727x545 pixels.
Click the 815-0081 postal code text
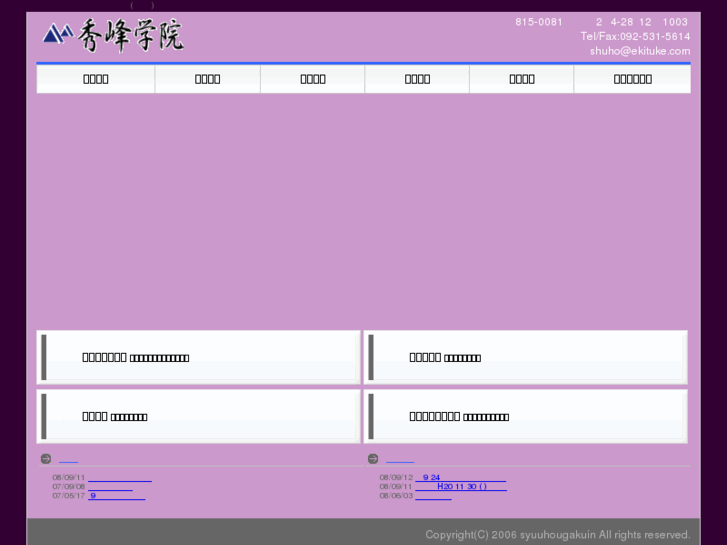pos(539,22)
